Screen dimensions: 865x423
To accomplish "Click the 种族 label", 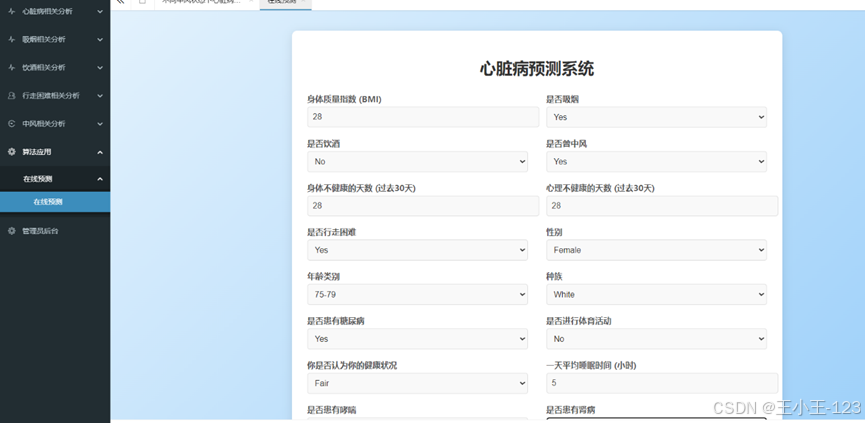I will click(554, 277).
